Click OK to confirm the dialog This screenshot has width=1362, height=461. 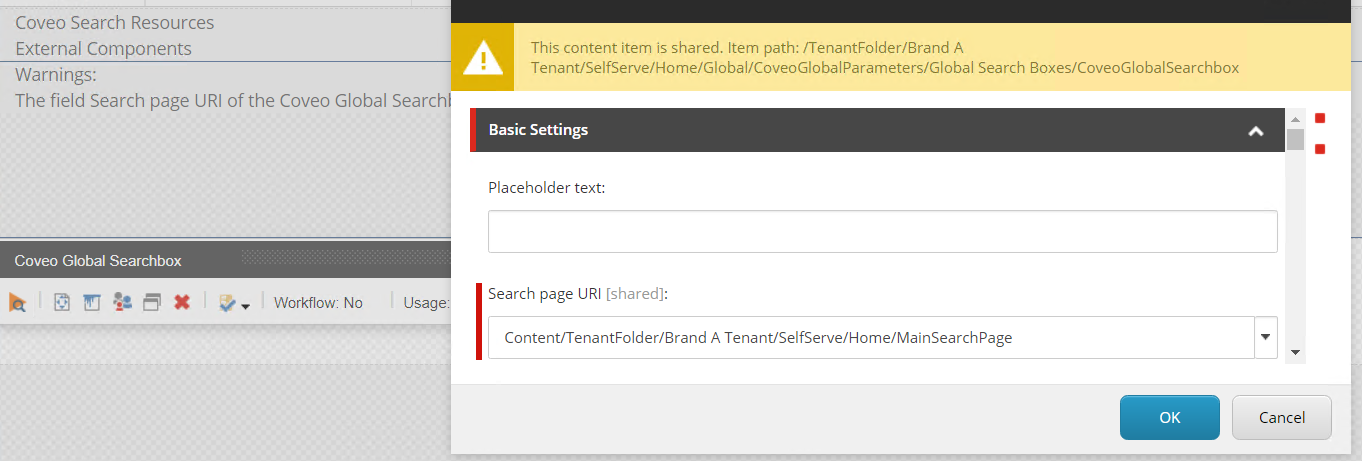pyautogui.click(x=1170, y=418)
